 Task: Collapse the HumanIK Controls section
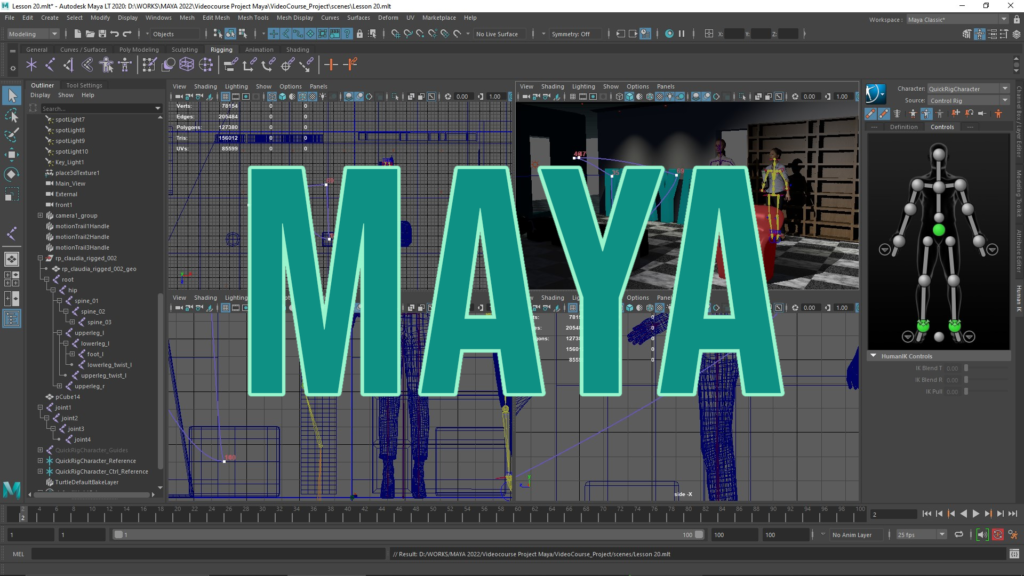click(873, 356)
